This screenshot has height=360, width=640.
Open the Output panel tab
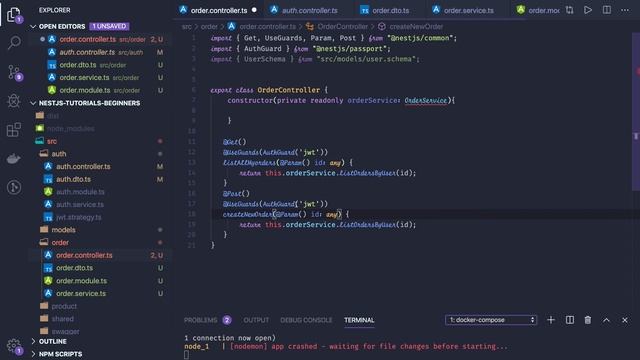tap(256, 320)
